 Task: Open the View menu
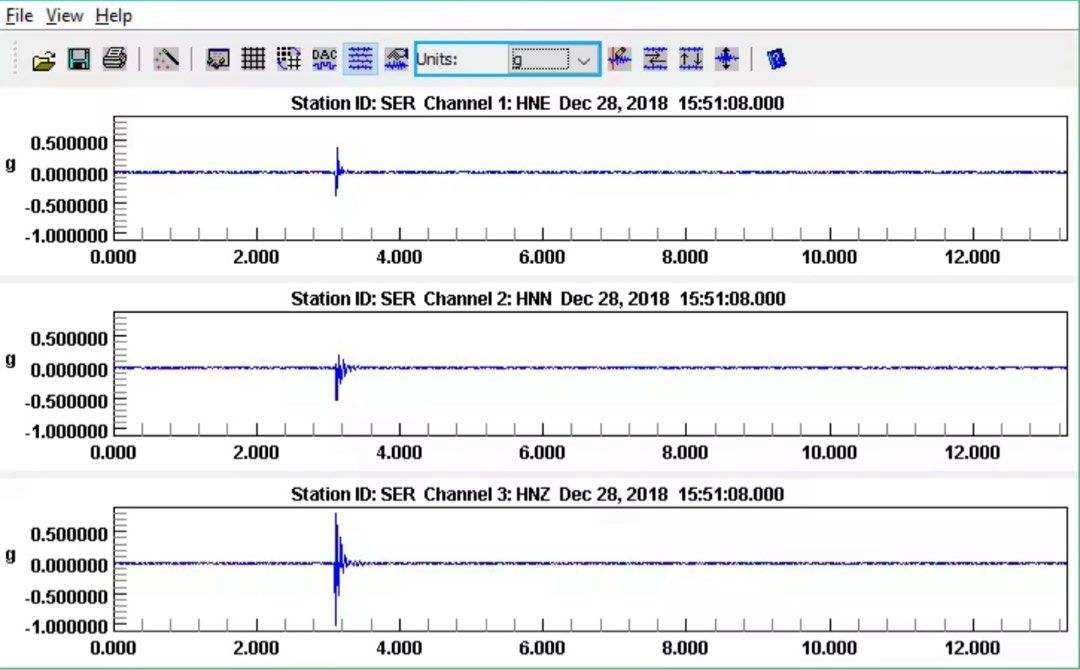64,15
